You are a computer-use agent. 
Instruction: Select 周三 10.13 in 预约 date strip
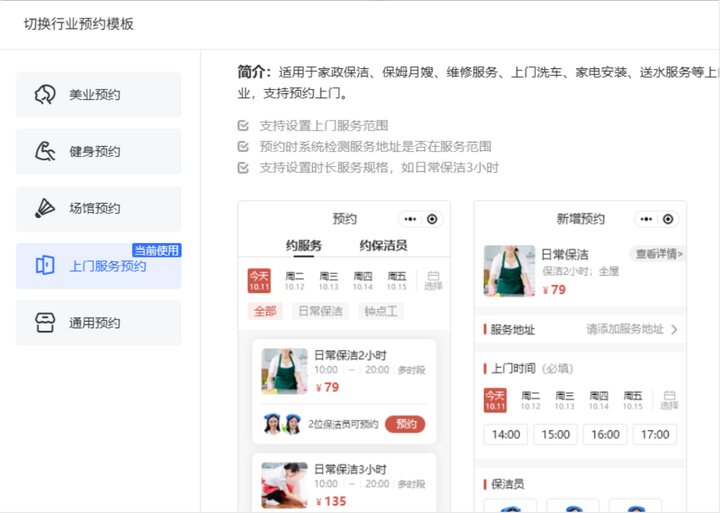pyautogui.click(x=328, y=280)
